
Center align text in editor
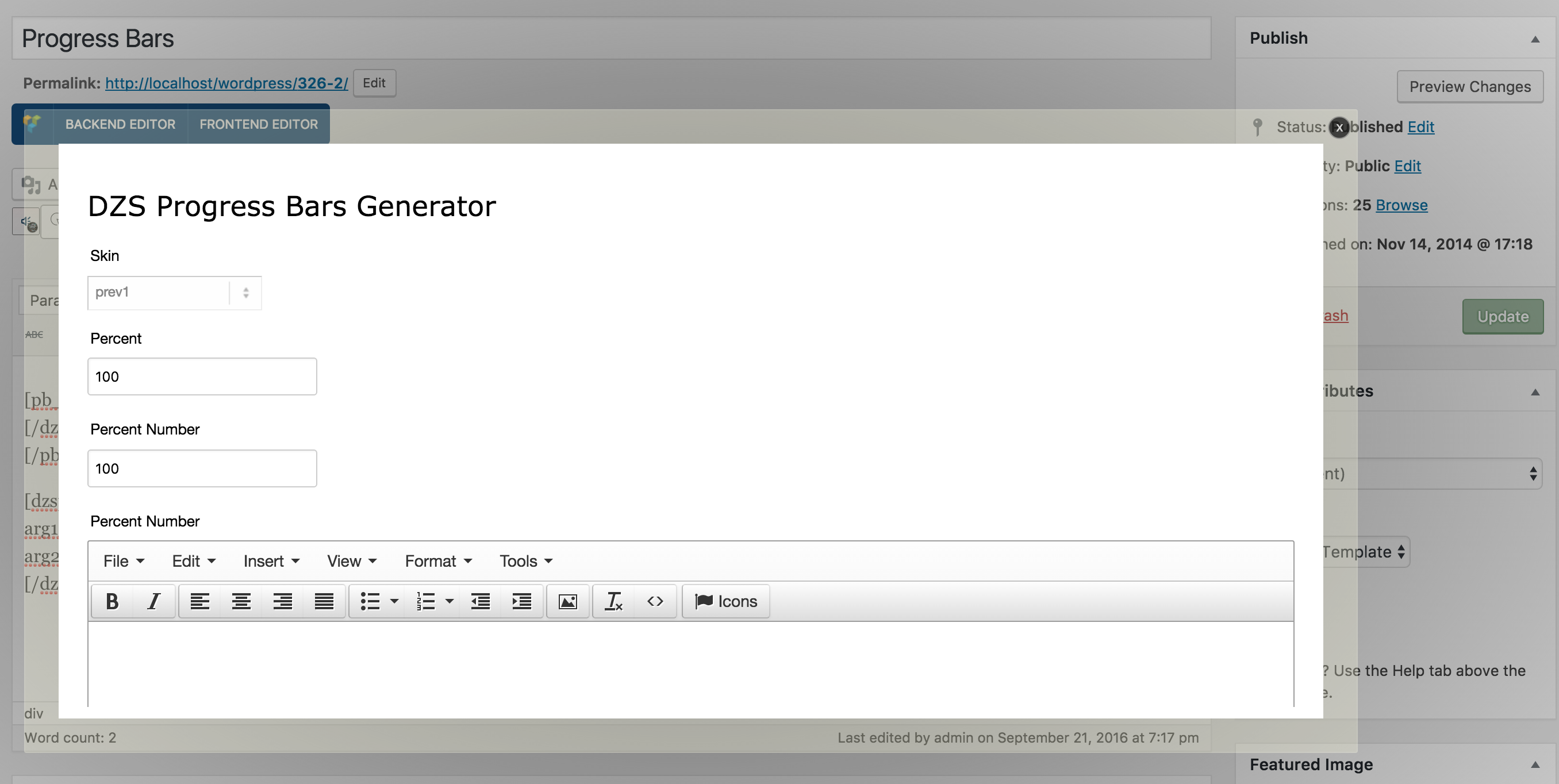[241, 601]
